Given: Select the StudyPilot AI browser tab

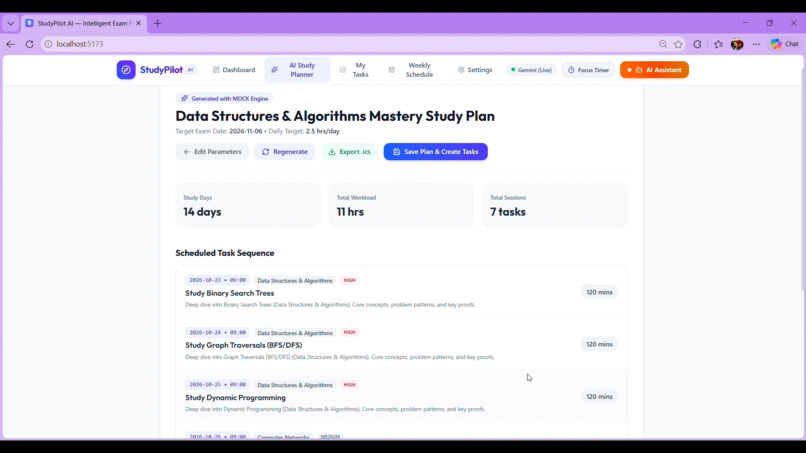Looking at the screenshot, I should (84, 23).
